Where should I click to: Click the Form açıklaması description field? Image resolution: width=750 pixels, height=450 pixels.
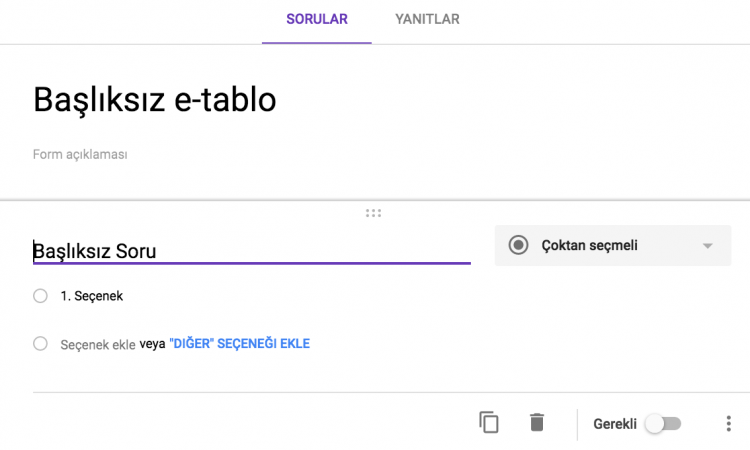coord(80,154)
